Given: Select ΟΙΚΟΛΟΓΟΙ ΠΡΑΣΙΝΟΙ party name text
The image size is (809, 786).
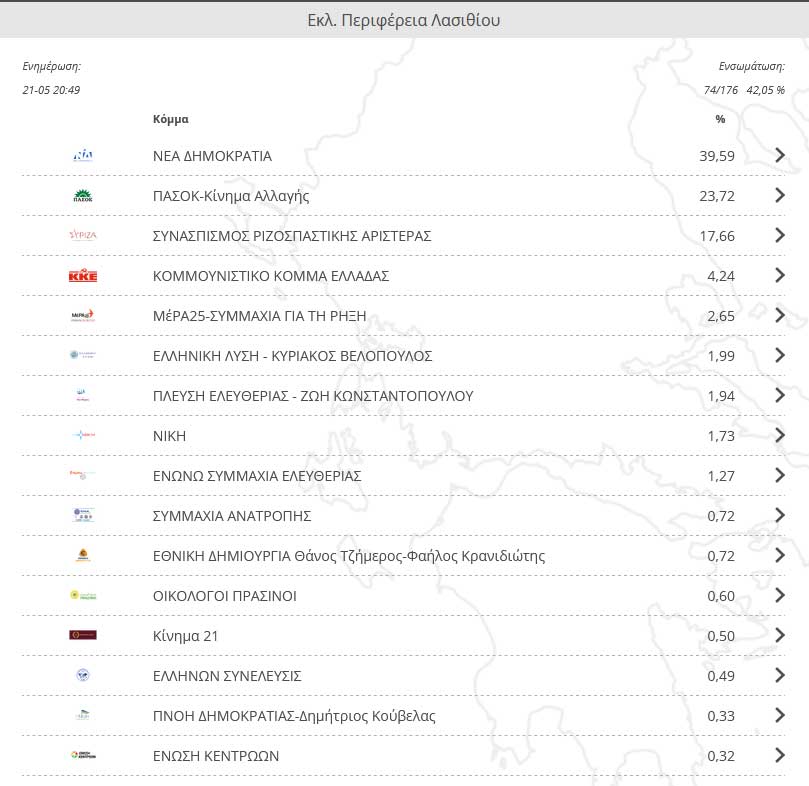Looking at the screenshot, I should (x=224, y=596).
